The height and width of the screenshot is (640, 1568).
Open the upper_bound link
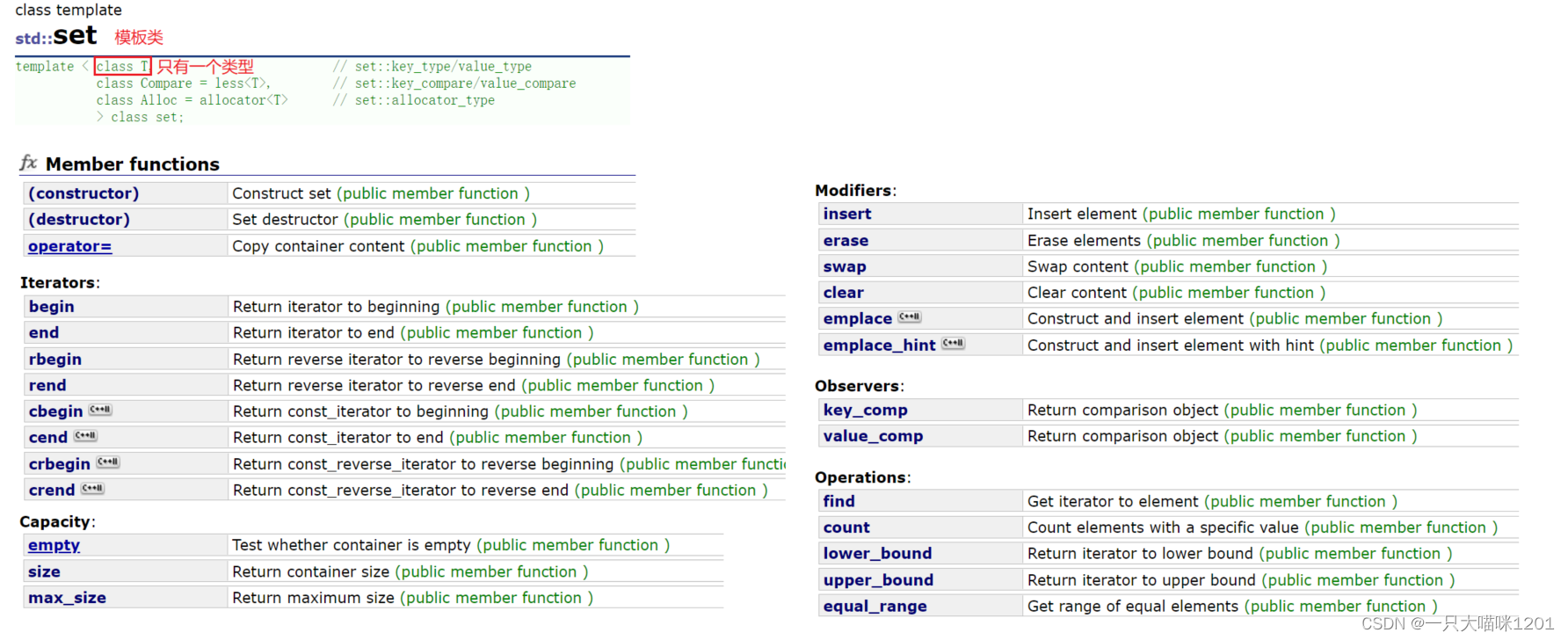[x=879, y=580]
